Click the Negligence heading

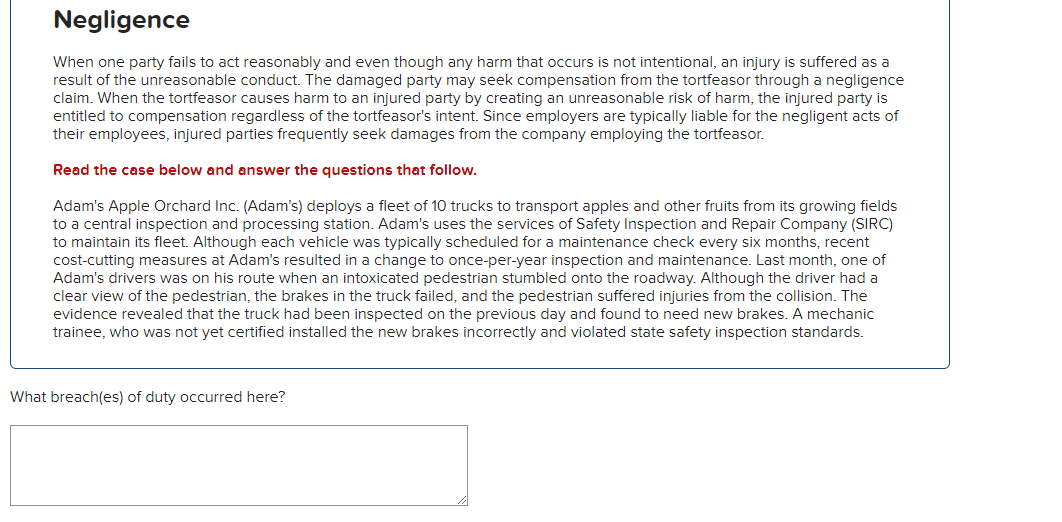point(122,20)
